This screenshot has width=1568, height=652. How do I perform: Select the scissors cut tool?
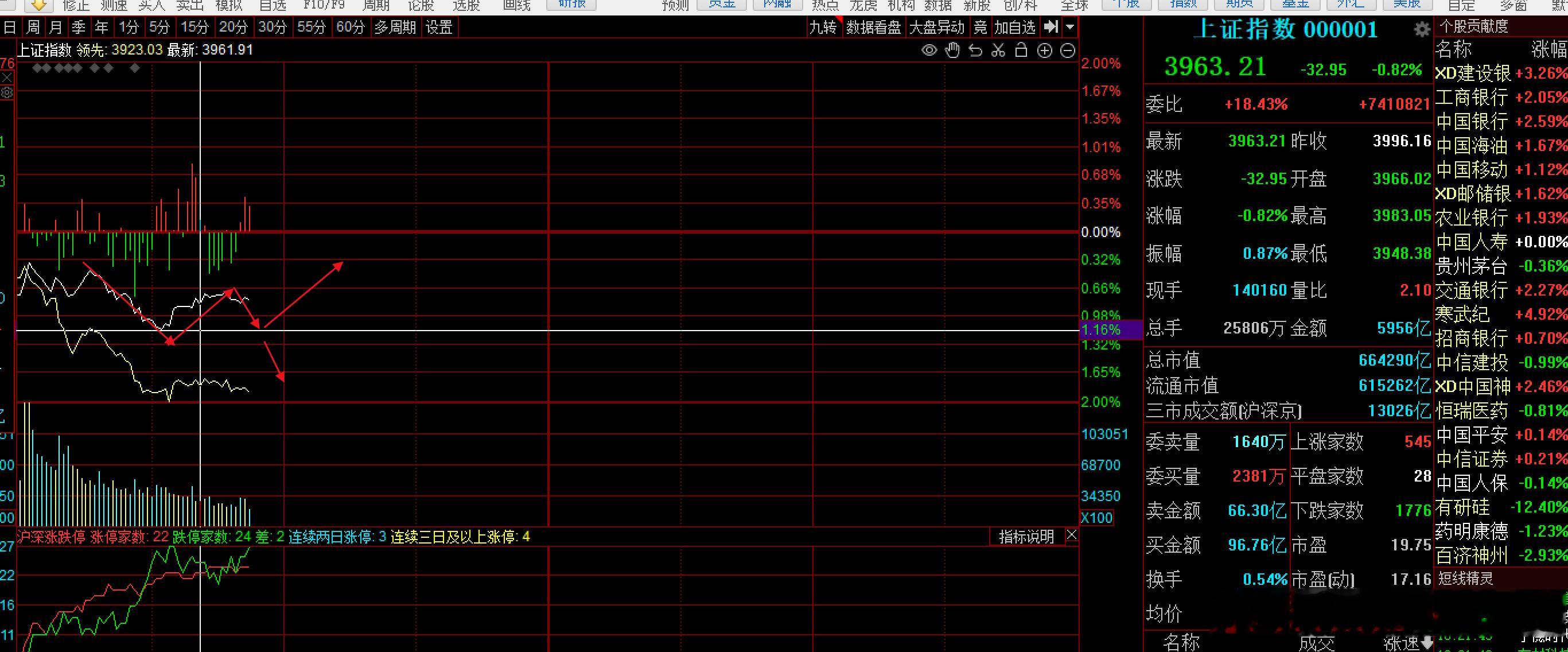pyautogui.click(x=998, y=51)
